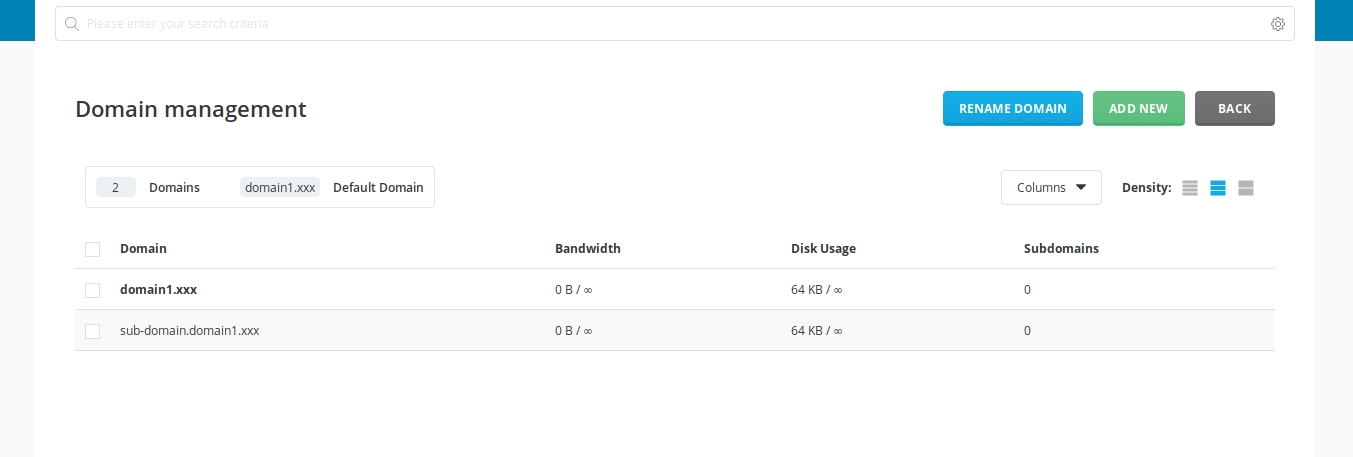Click the Disk Usage column header
The width and height of the screenshot is (1353, 457).
click(823, 249)
